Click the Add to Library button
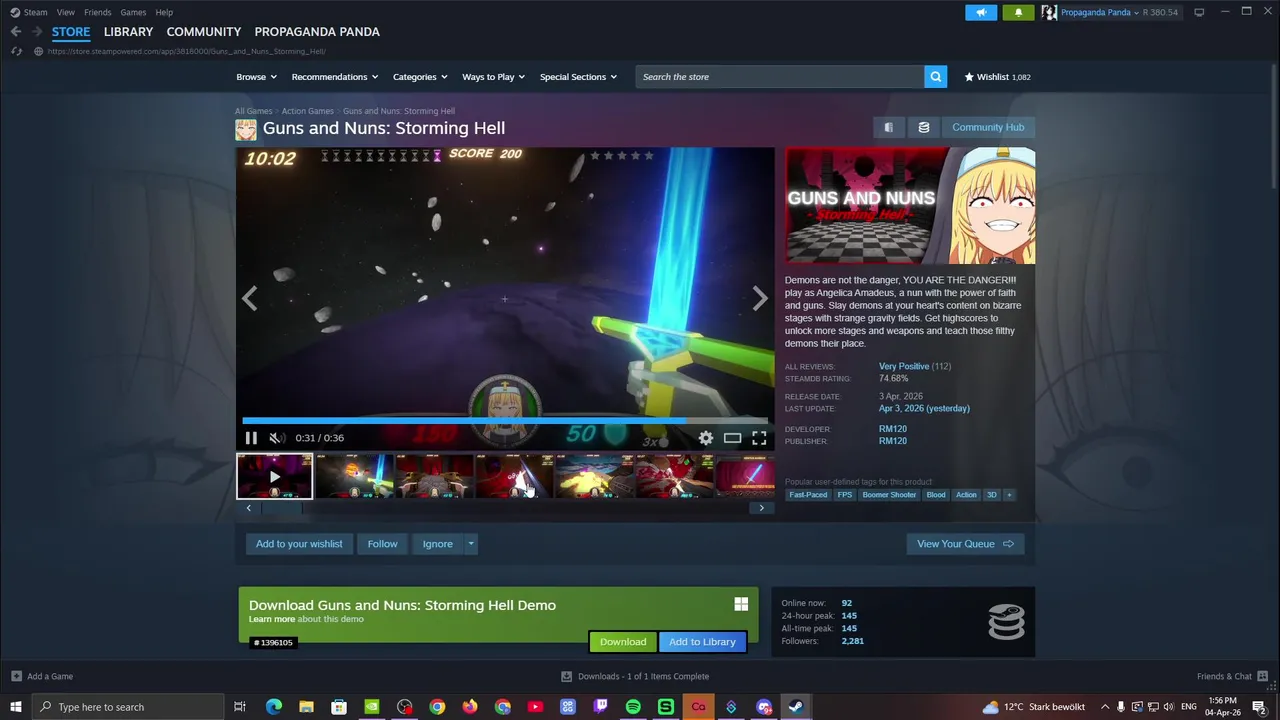 tap(702, 642)
